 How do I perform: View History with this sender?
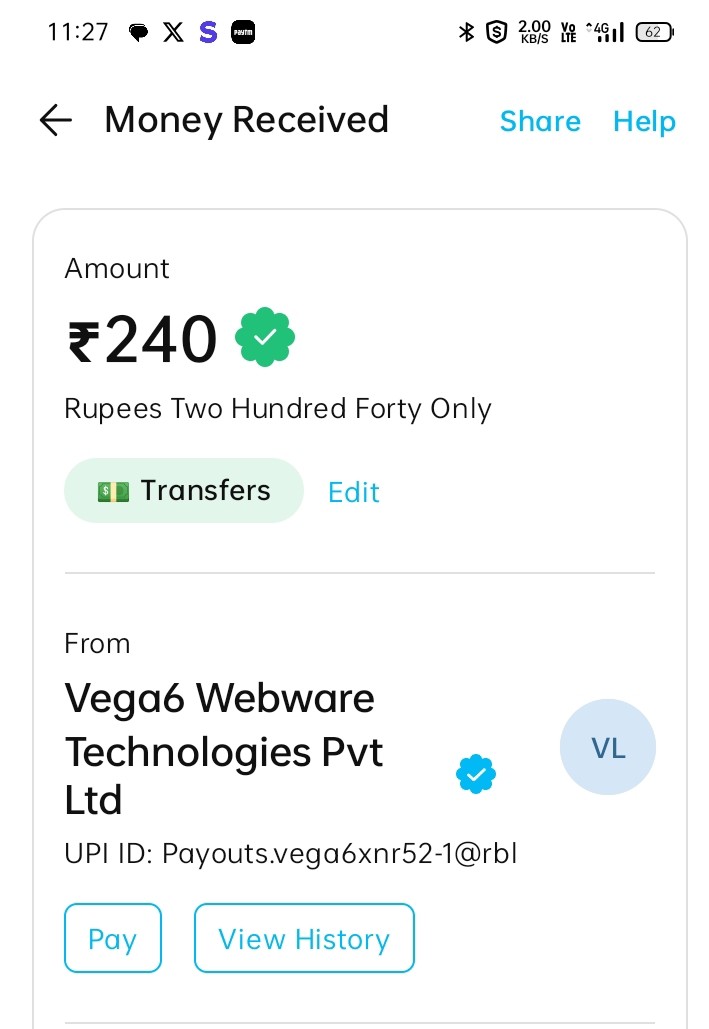(305, 938)
